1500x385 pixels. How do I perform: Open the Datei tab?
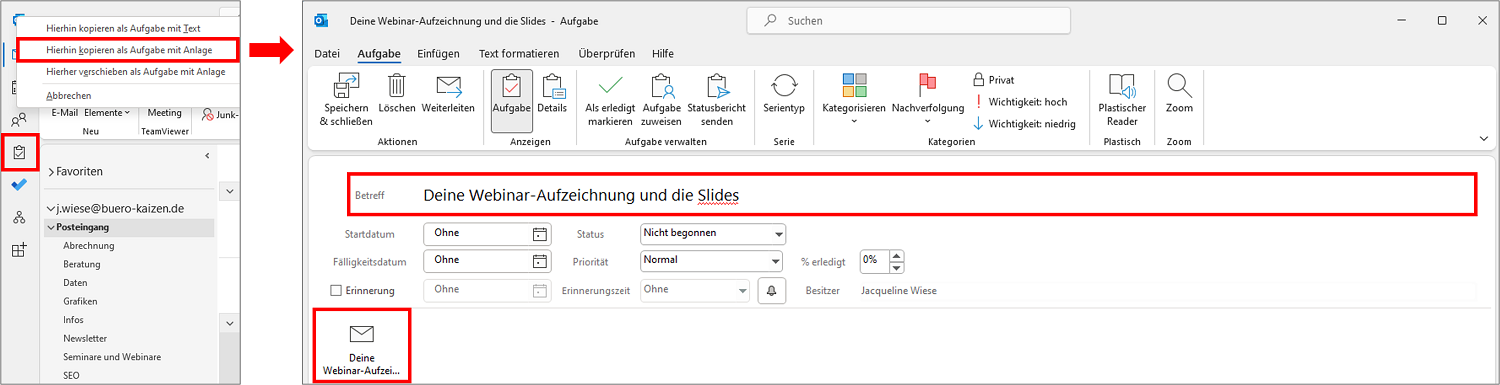[x=327, y=53]
